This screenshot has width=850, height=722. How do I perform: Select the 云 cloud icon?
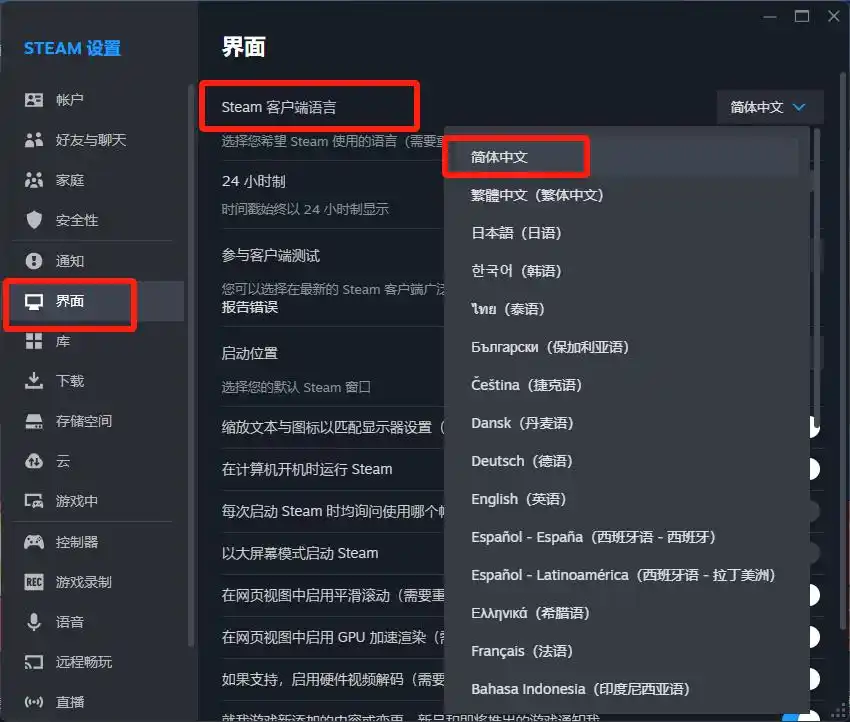click(34, 461)
